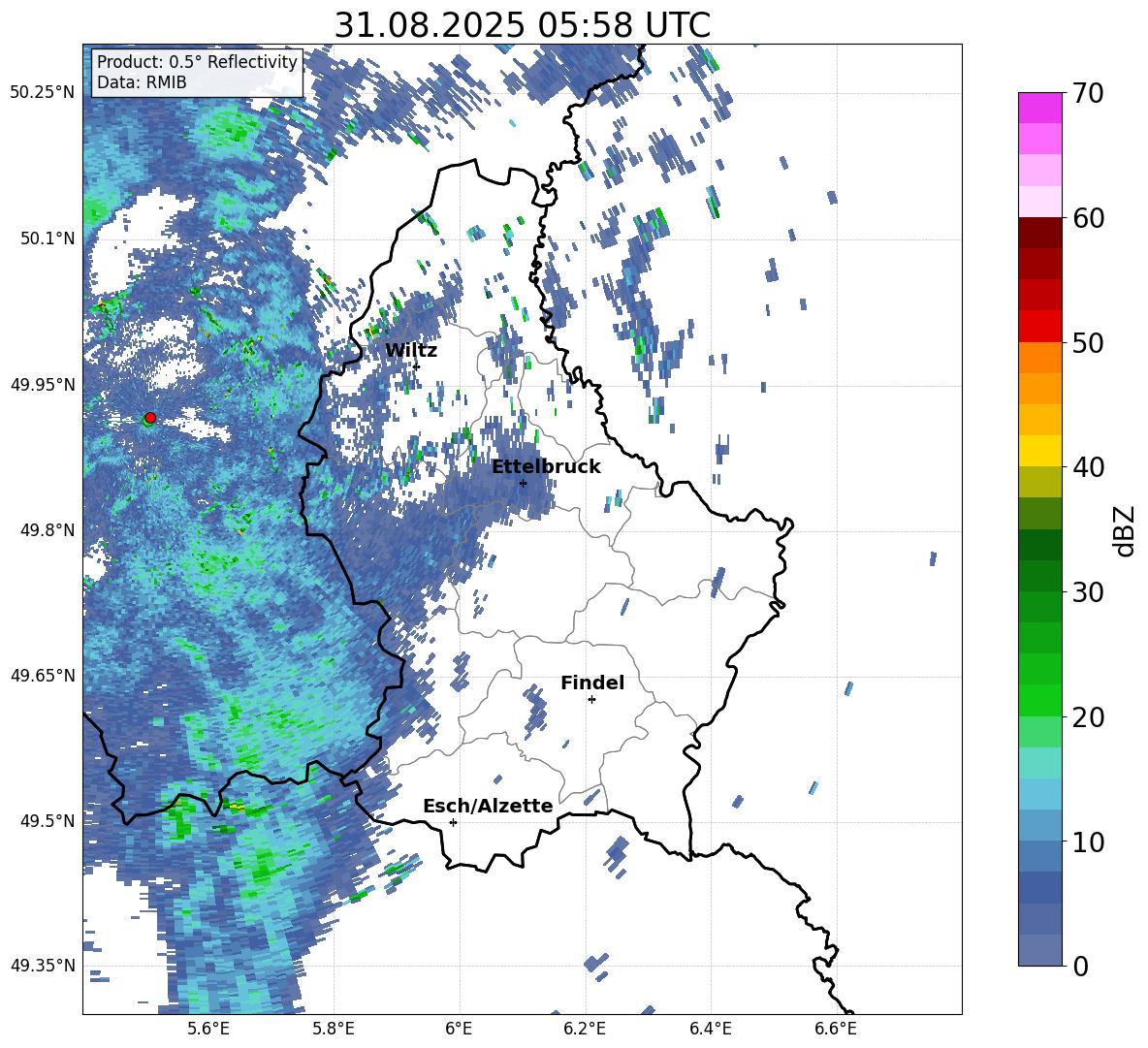Click the cross marker at Wiltz
This screenshot has width=1148, height=1048.
[x=417, y=366]
